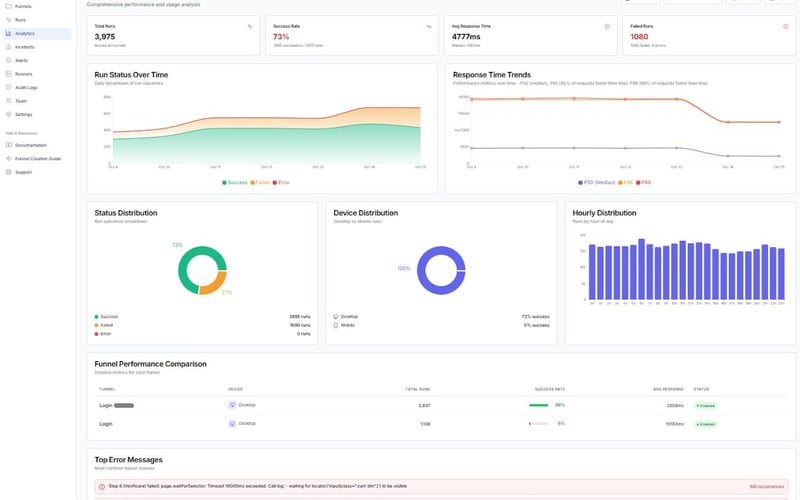Select the Analytics menu item
800x500 pixels.
click(x=25, y=33)
